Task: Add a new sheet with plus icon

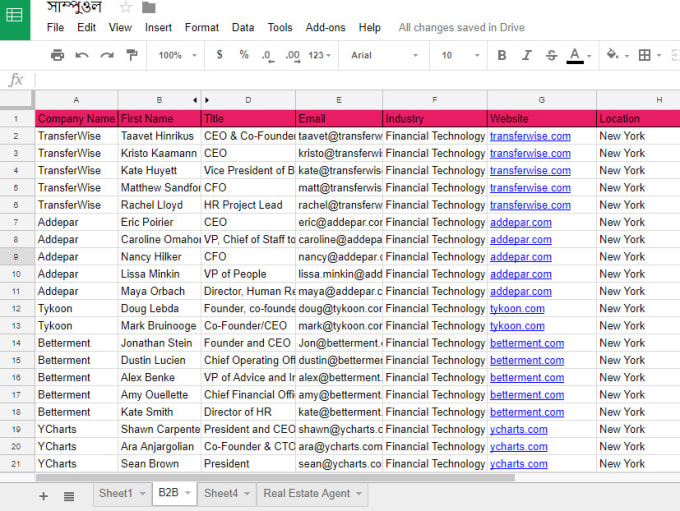Action: point(43,496)
